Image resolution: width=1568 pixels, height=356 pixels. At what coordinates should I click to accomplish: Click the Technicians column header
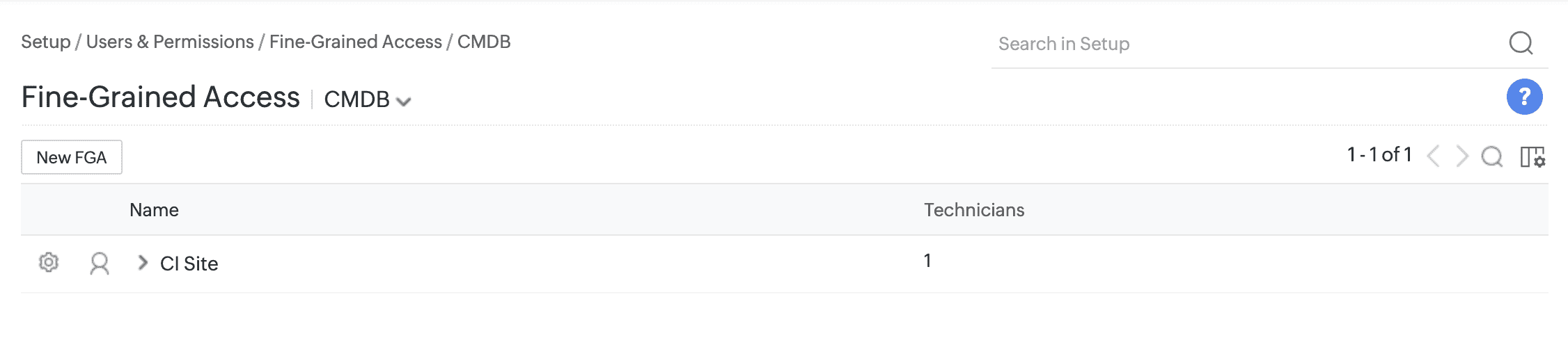[x=974, y=210]
